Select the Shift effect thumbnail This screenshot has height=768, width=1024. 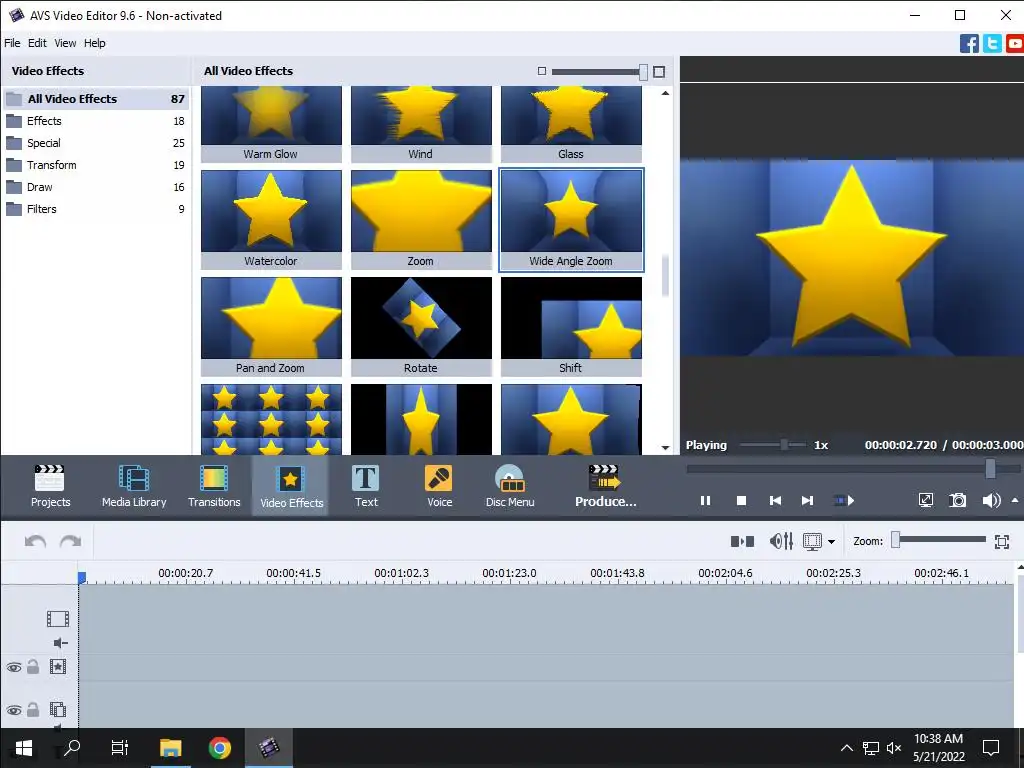(571, 327)
